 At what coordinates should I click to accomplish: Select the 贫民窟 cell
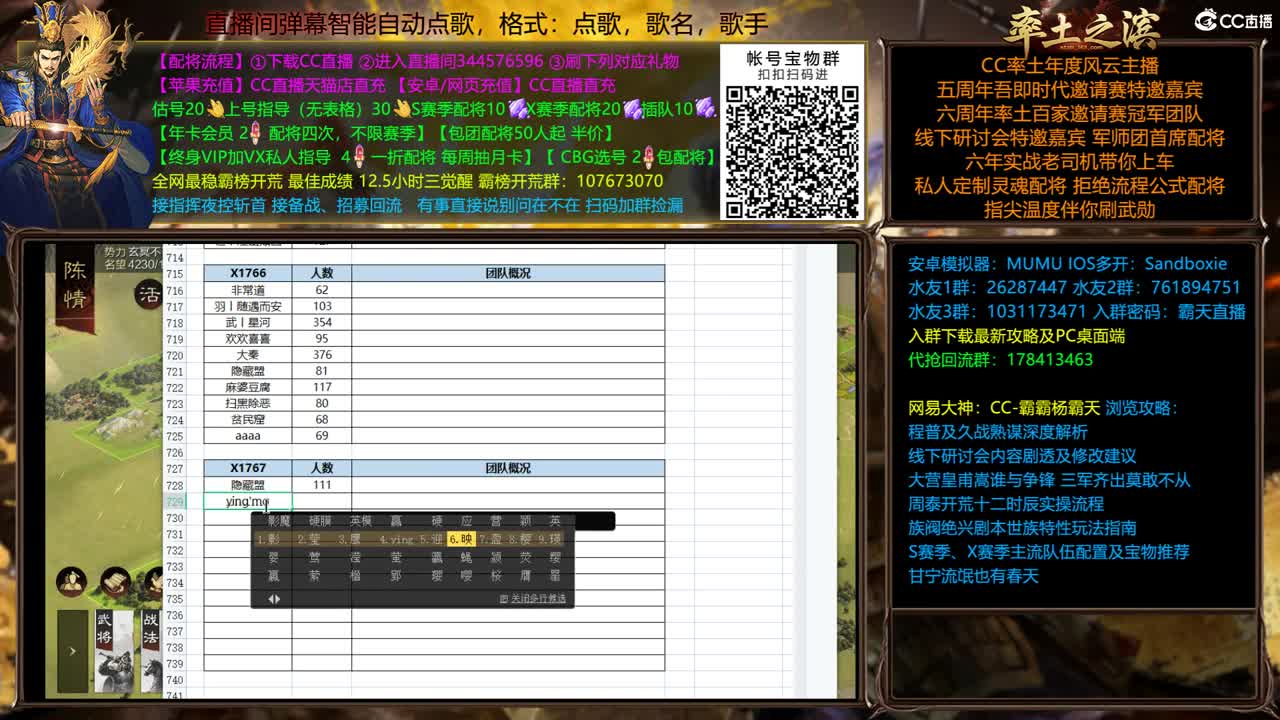(248, 419)
